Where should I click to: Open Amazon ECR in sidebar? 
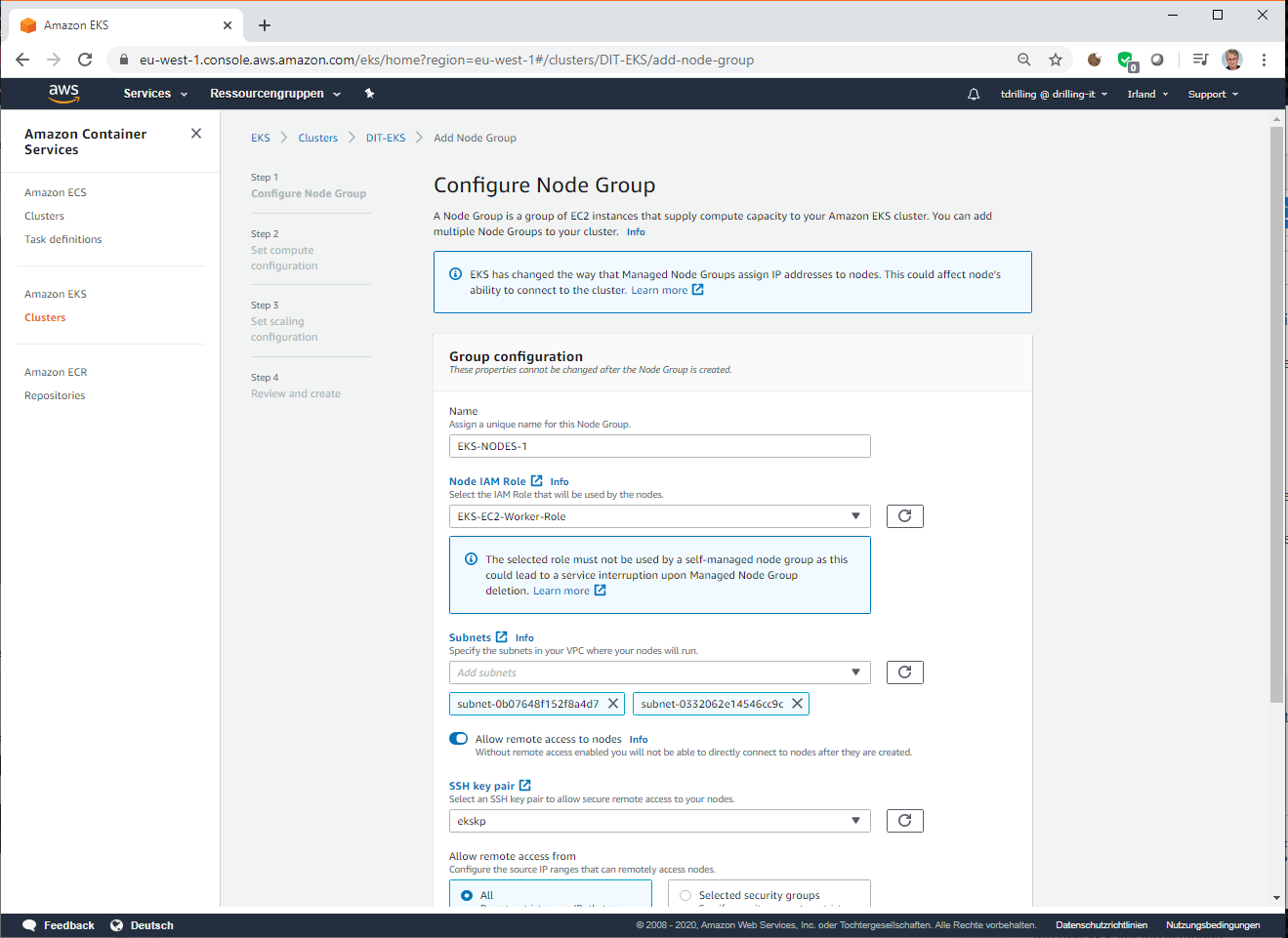(x=56, y=372)
